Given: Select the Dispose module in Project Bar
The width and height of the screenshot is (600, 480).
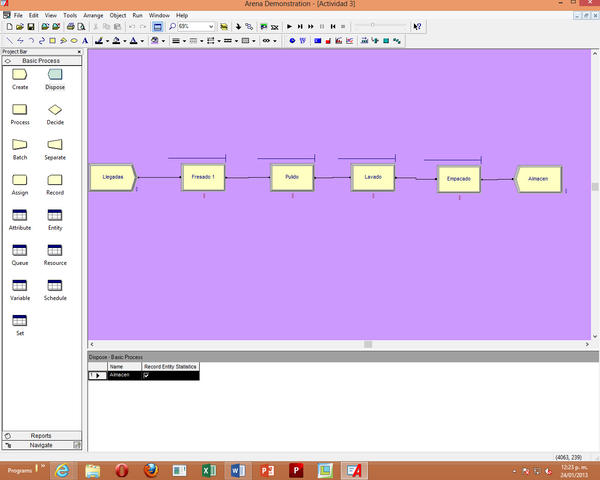Looking at the screenshot, I should click(x=55, y=79).
